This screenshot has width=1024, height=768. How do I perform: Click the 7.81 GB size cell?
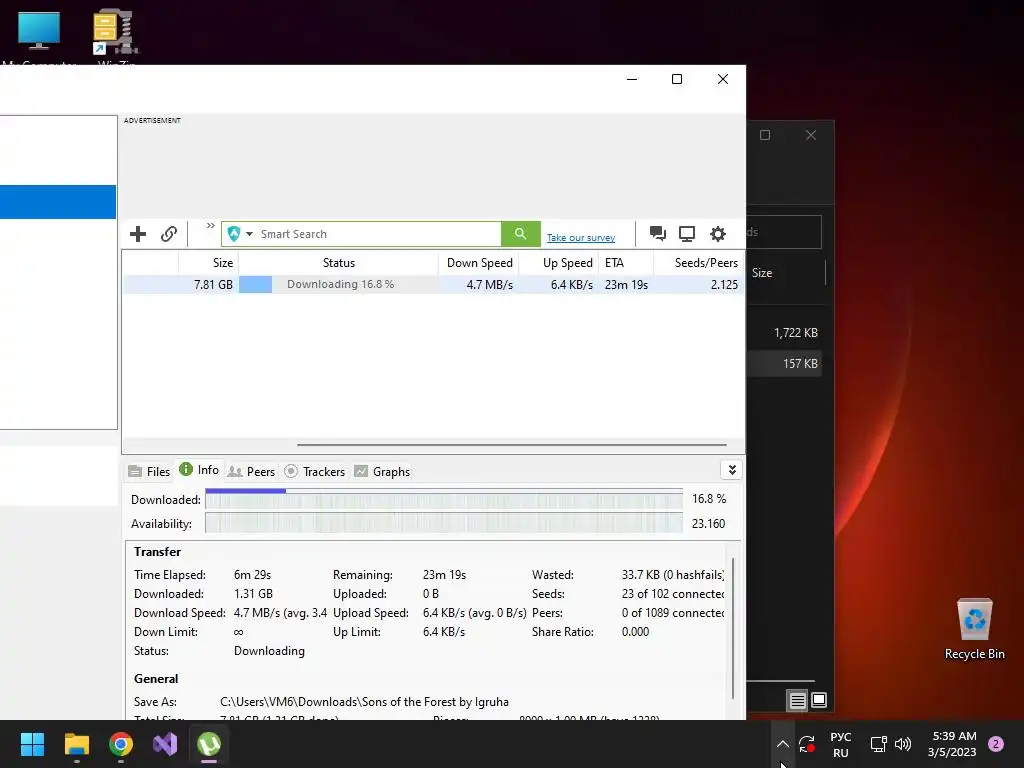click(213, 285)
